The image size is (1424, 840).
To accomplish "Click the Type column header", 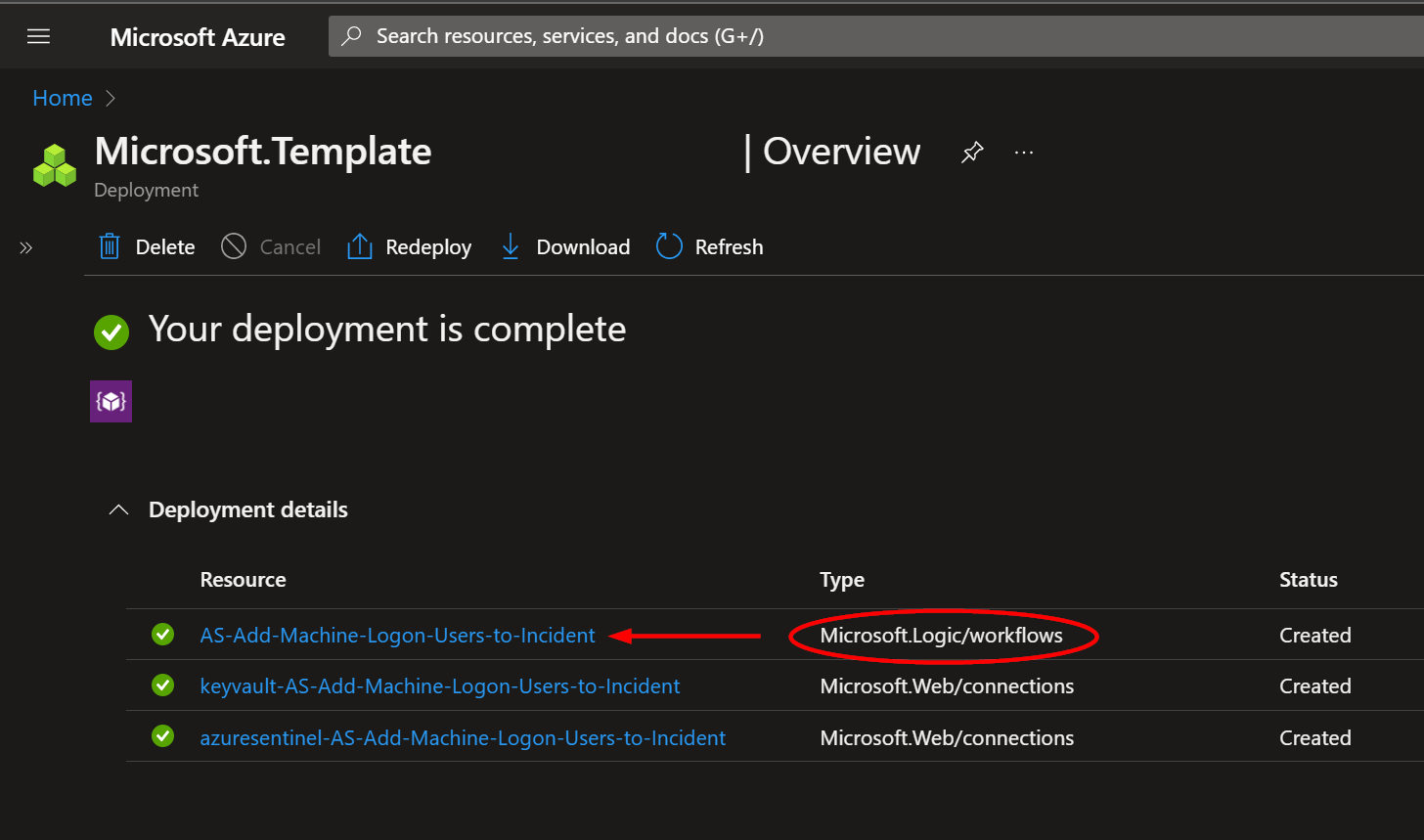I will point(842,580).
